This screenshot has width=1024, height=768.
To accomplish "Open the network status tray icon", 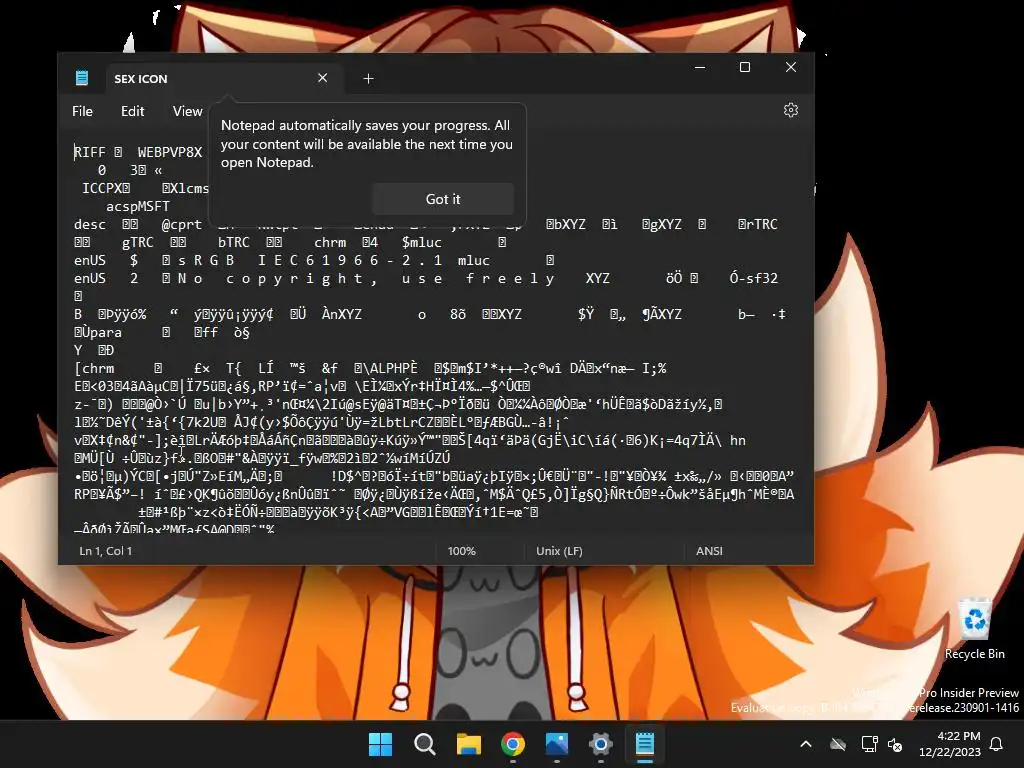I will pos(869,744).
